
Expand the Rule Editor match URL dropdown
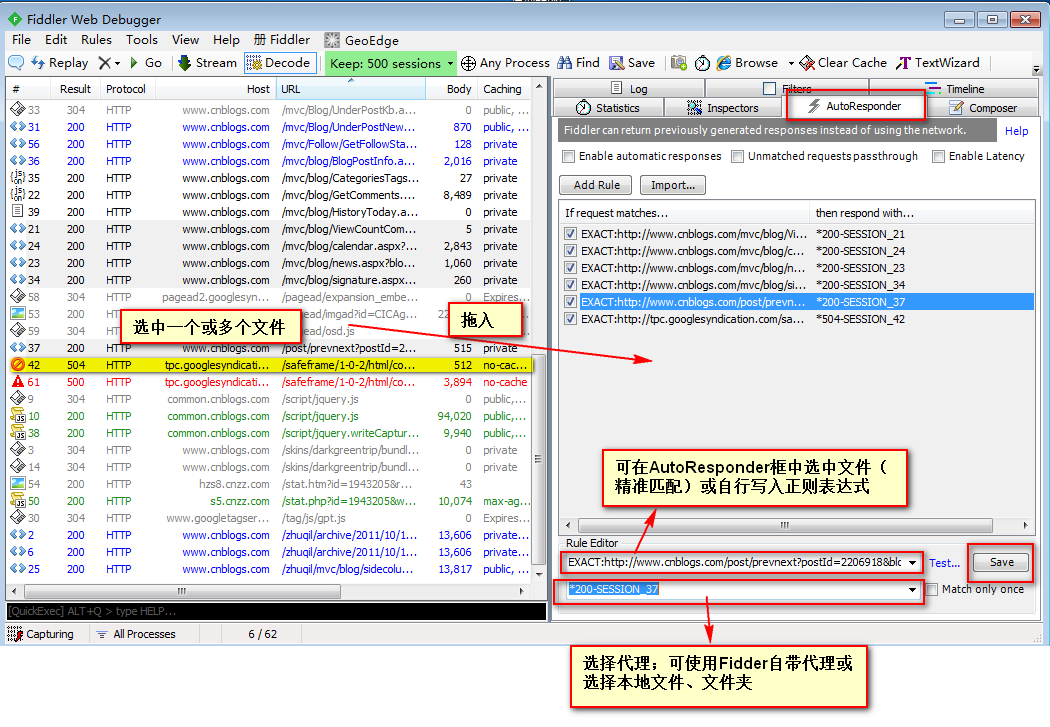[912, 563]
